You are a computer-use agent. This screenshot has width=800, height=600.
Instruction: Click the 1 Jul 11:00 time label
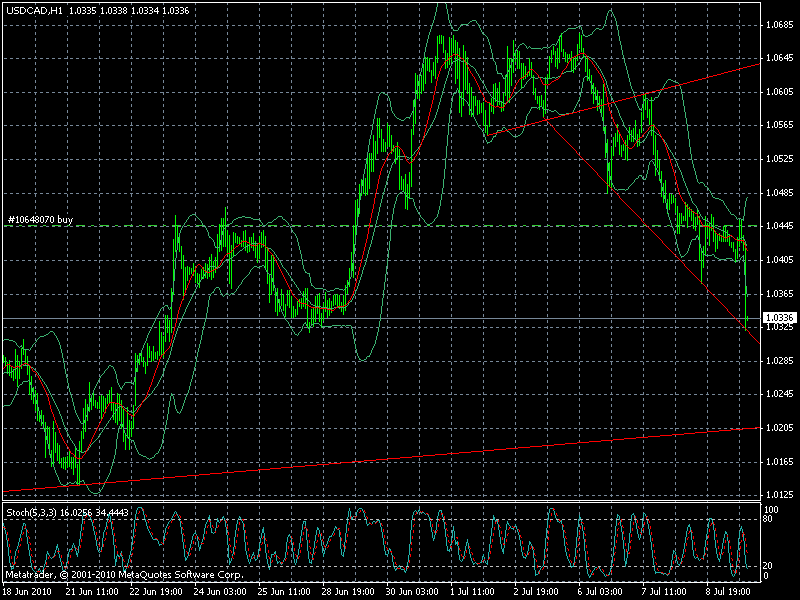coord(472,592)
